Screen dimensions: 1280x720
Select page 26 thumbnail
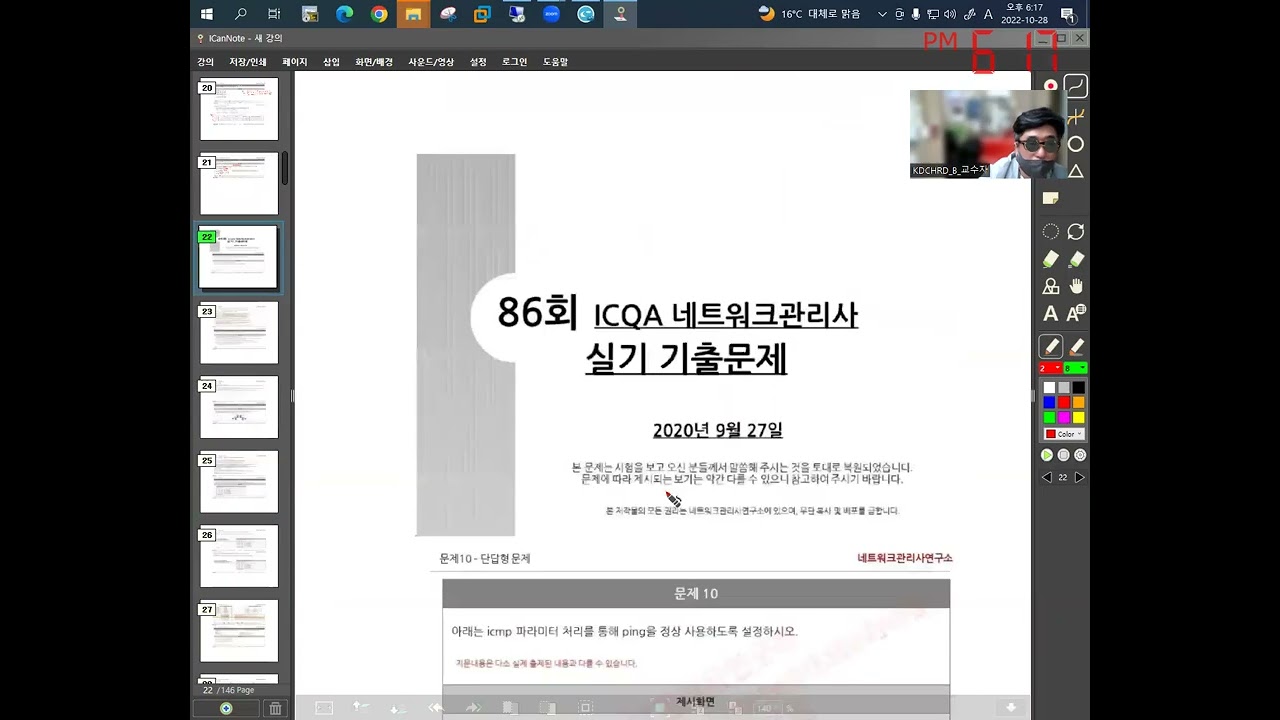pos(239,556)
